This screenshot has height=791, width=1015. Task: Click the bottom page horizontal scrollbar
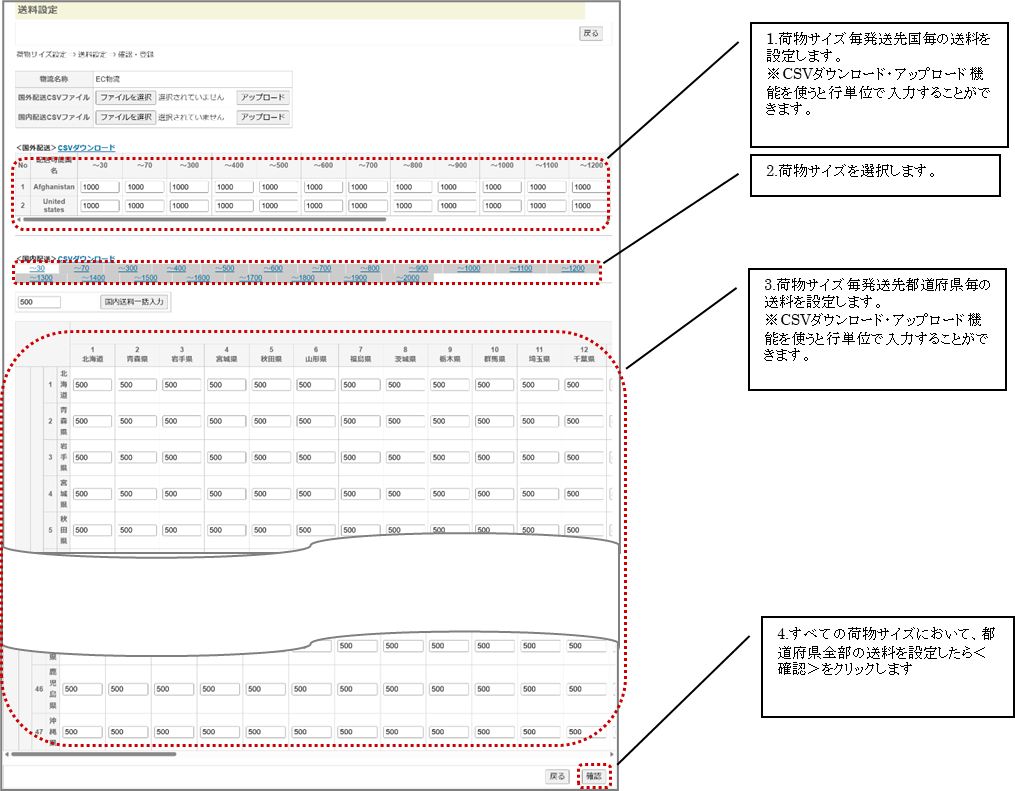[100, 754]
